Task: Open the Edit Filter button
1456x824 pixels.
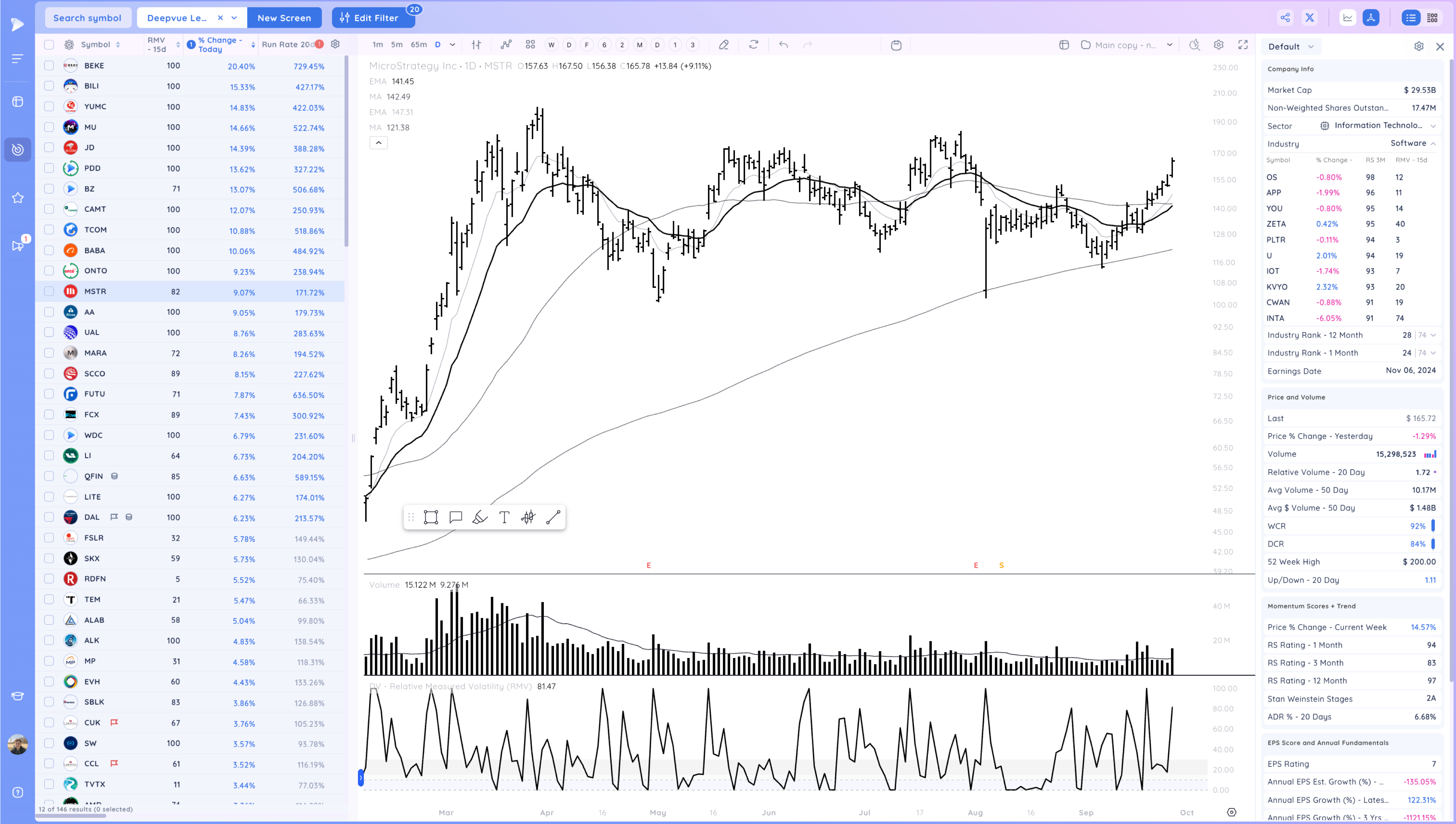Action: pos(369,17)
